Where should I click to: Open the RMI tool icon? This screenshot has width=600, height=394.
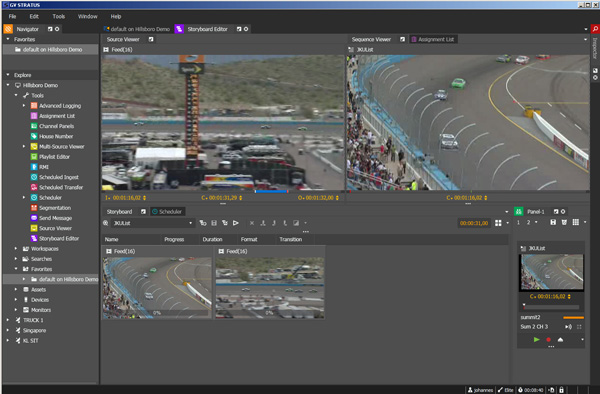tap(34, 167)
